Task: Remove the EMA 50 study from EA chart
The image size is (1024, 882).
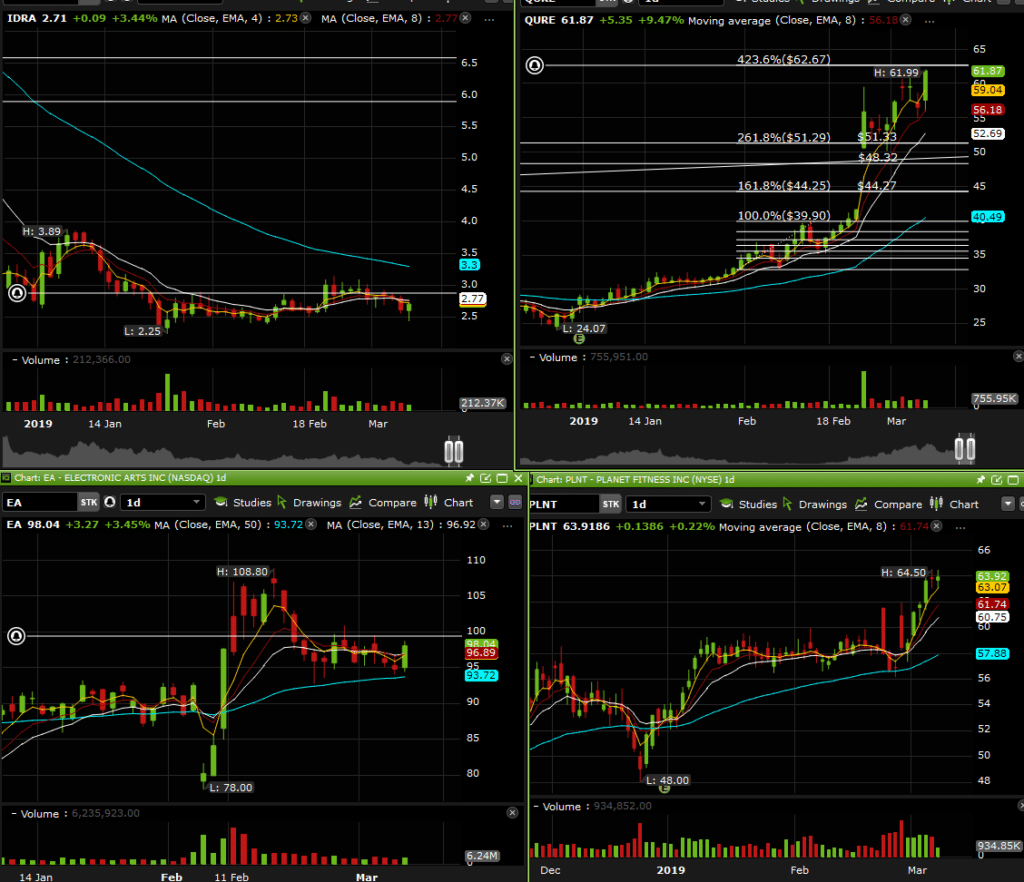Action: point(312,524)
